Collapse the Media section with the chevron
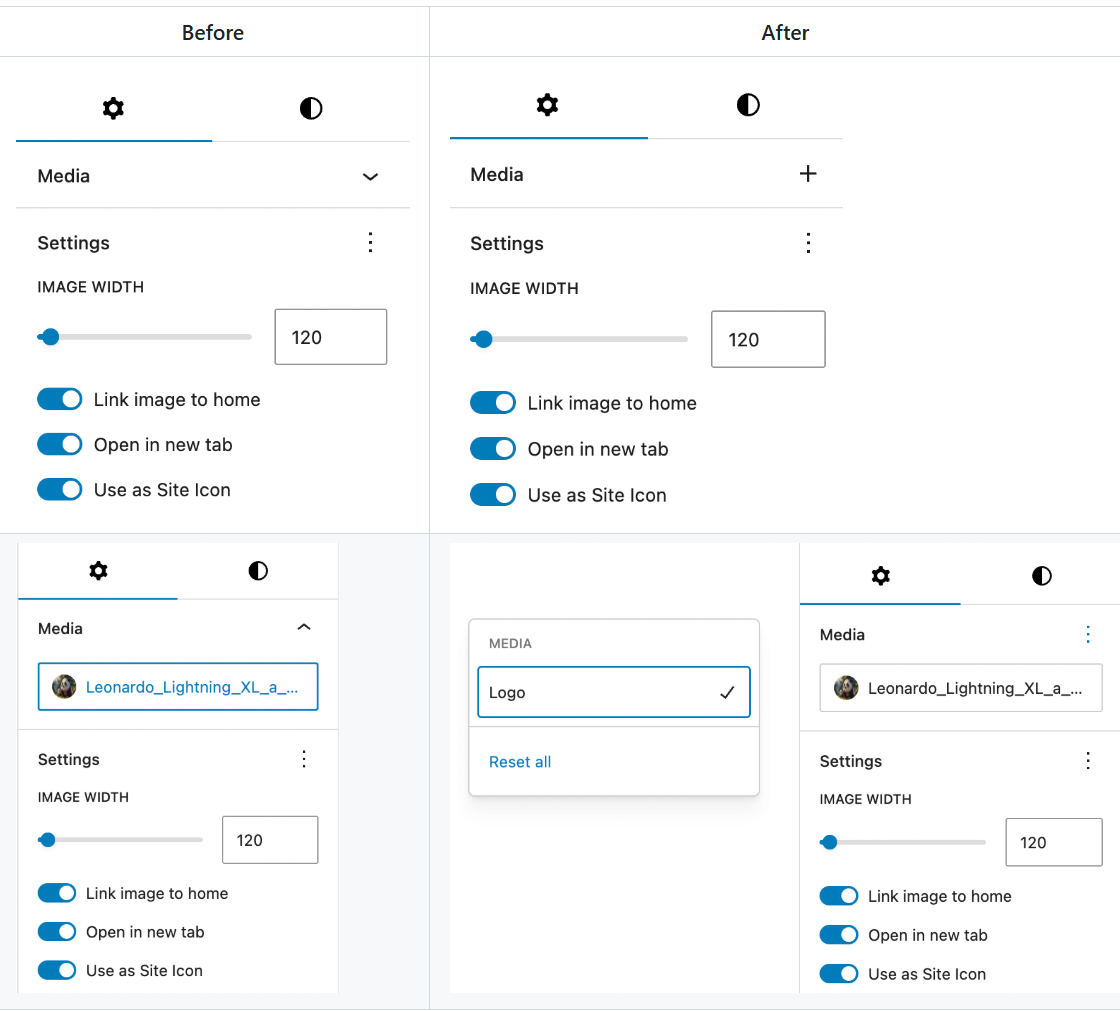 (x=304, y=627)
